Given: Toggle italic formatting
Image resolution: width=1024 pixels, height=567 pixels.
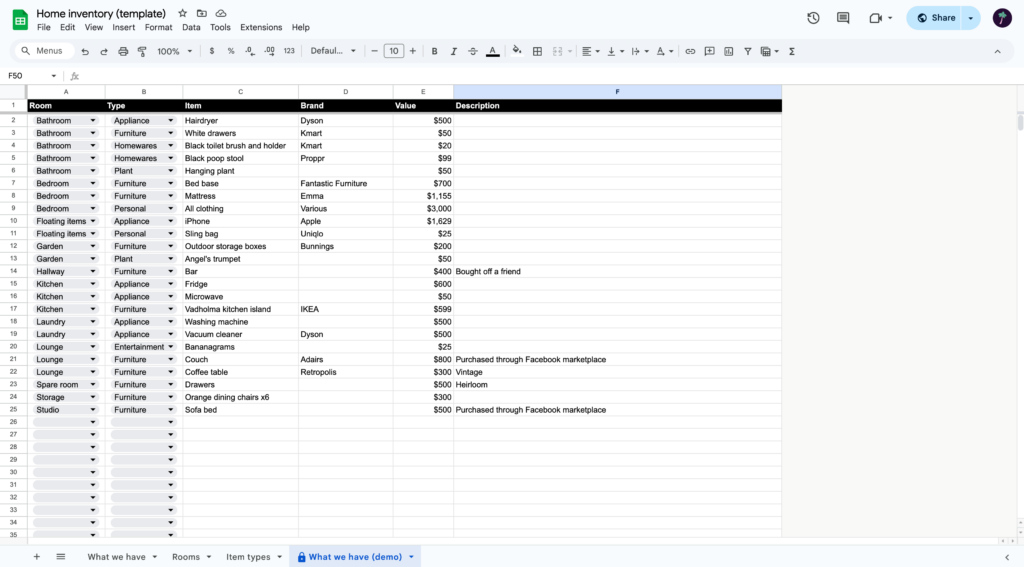Looking at the screenshot, I should point(453,51).
